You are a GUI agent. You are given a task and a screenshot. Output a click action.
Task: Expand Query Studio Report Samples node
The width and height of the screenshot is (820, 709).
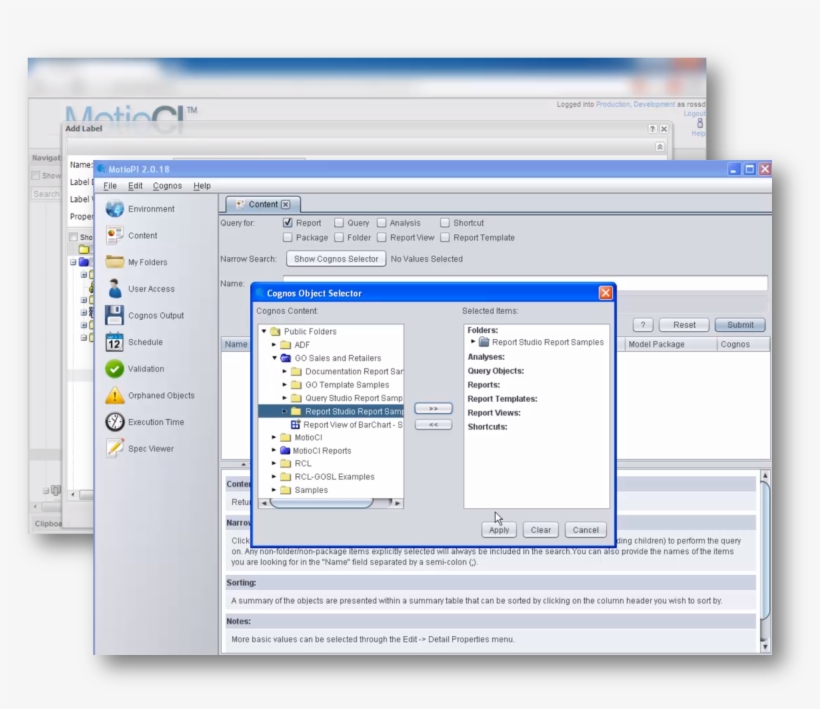point(284,398)
